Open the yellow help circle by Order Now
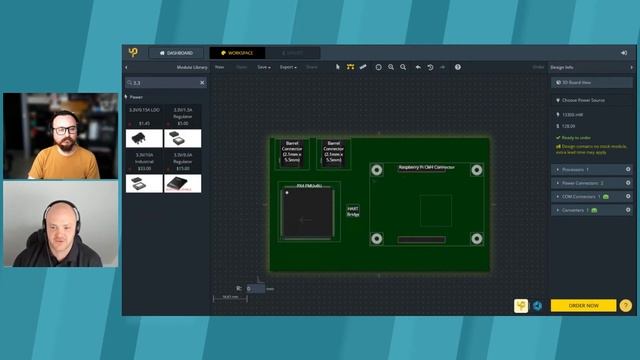This screenshot has width=640, height=360. (x=625, y=305)
